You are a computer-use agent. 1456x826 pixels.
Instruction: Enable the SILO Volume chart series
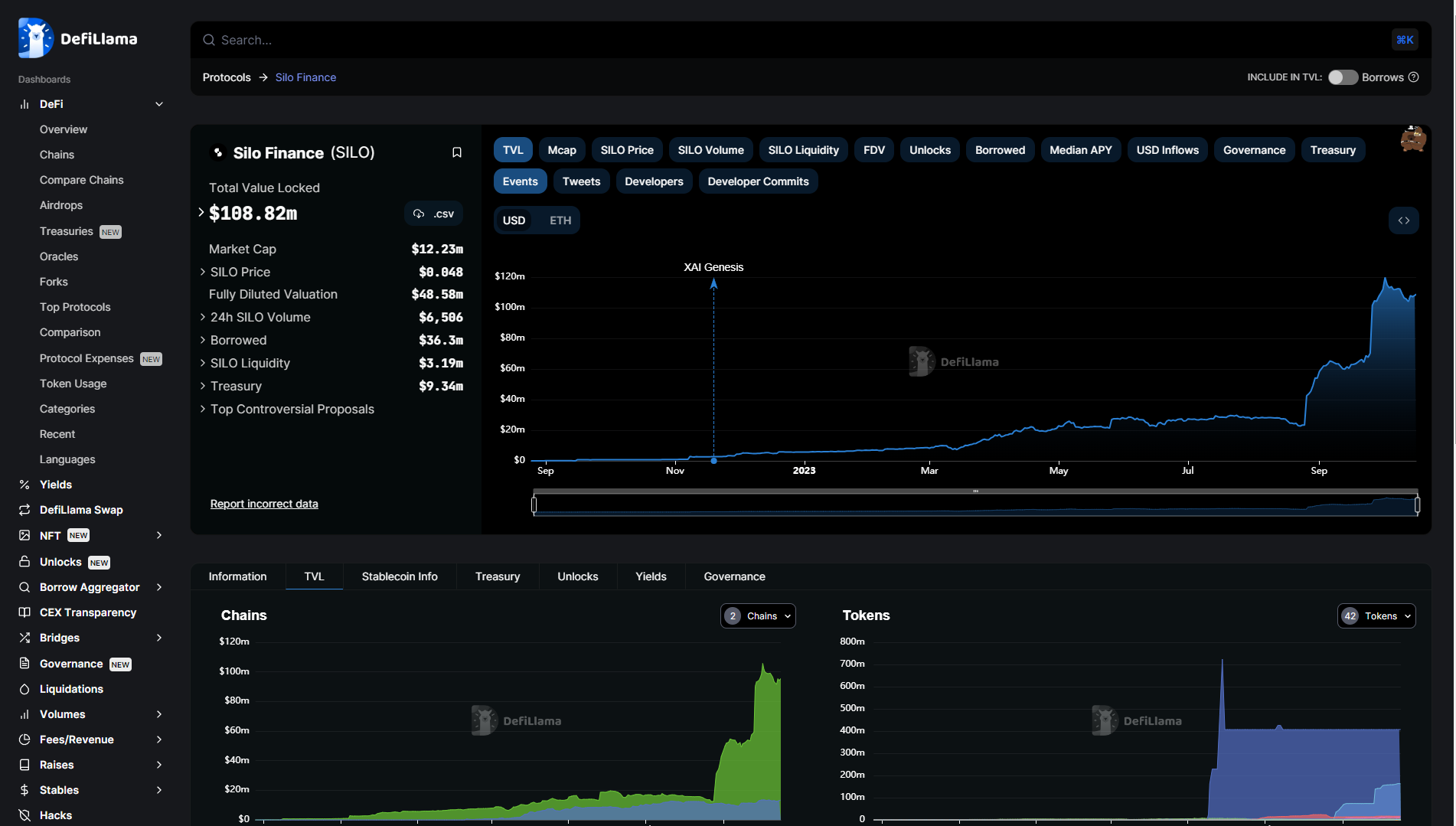710,150
